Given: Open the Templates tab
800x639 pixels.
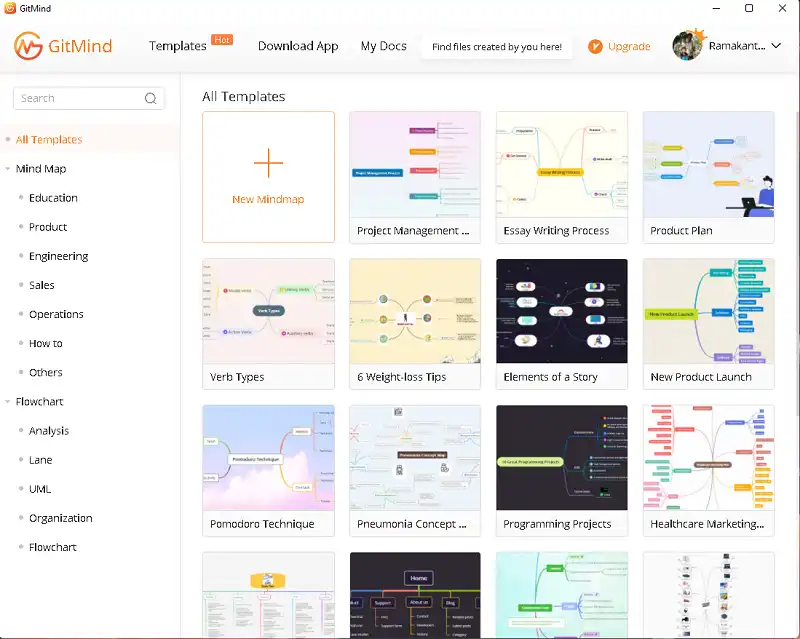Looking at the screenshot, I should pos(177,46).
